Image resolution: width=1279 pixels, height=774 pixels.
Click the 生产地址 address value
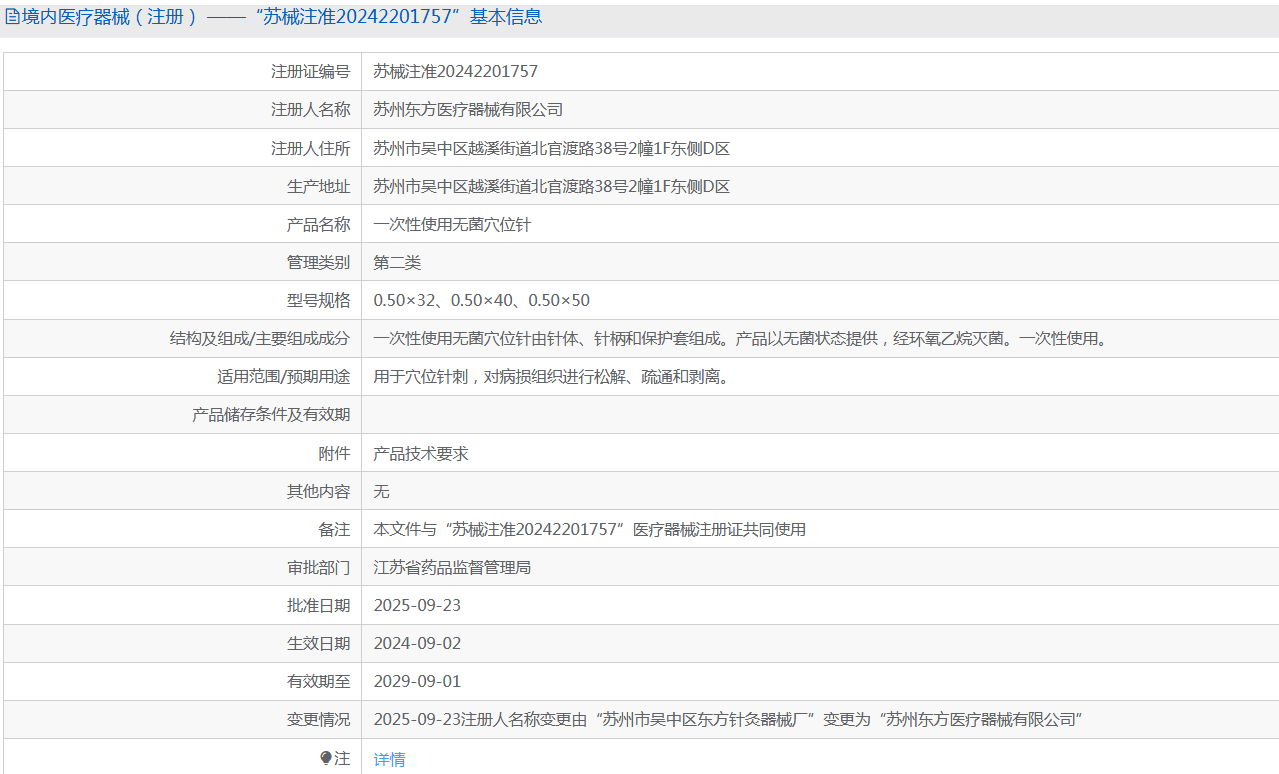coord(552,186)
